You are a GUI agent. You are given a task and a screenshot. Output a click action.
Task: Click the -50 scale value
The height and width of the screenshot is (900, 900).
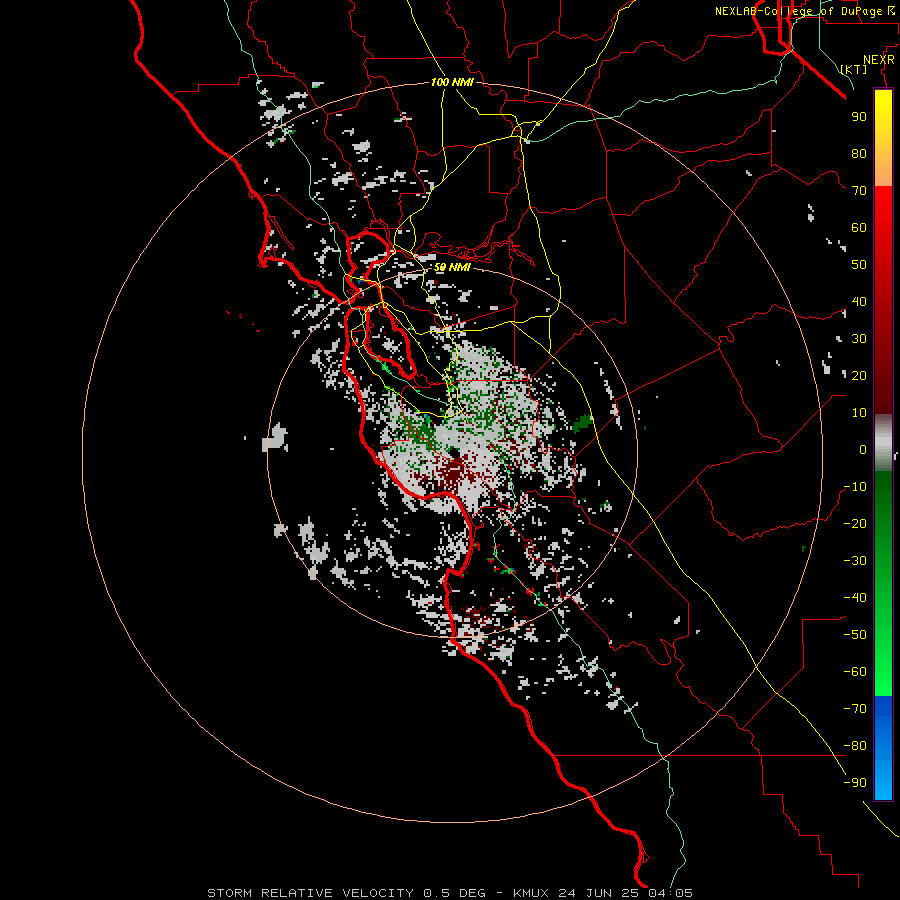855,635
